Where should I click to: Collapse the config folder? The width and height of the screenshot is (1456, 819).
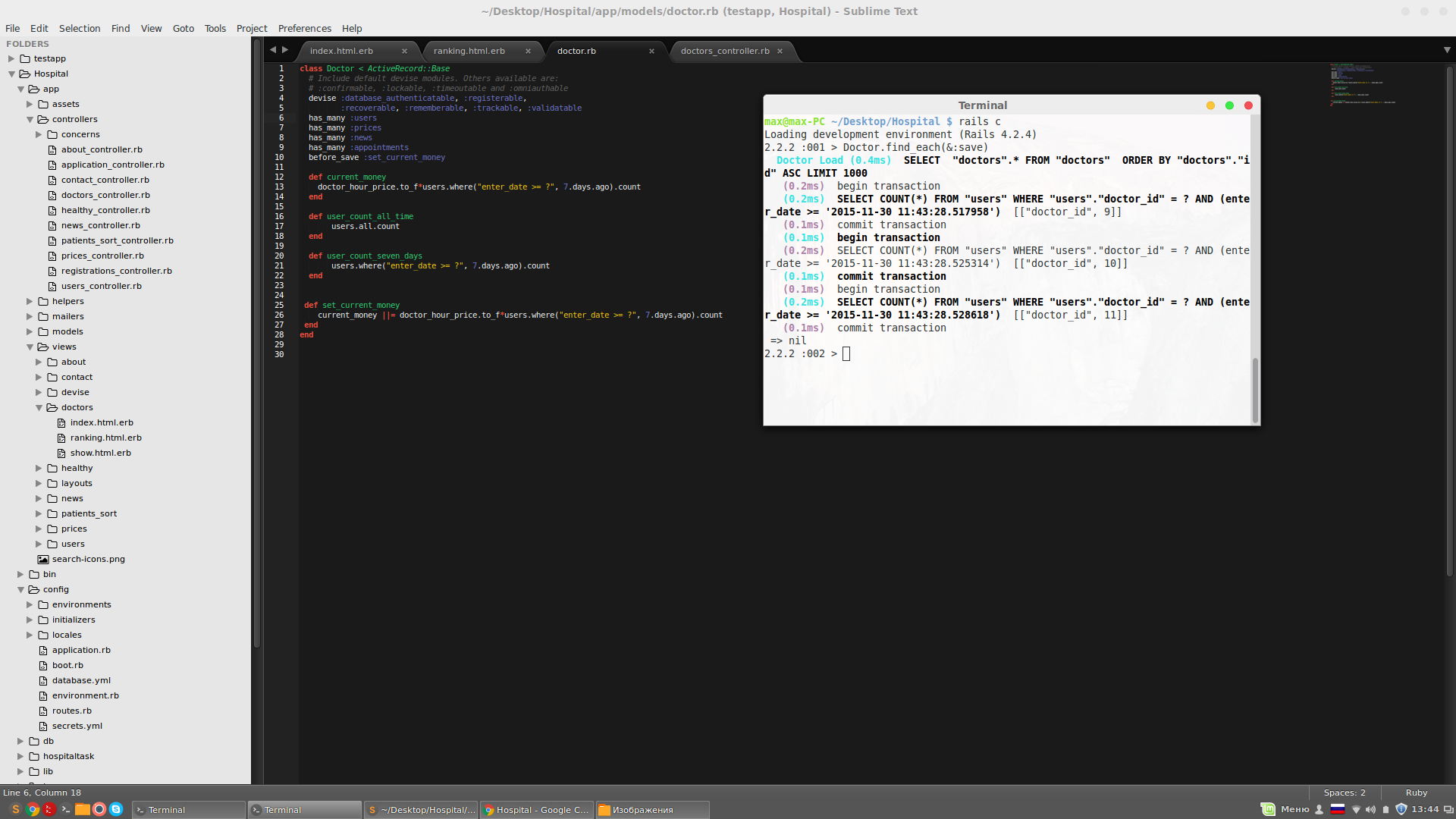[x=20, y=589]
